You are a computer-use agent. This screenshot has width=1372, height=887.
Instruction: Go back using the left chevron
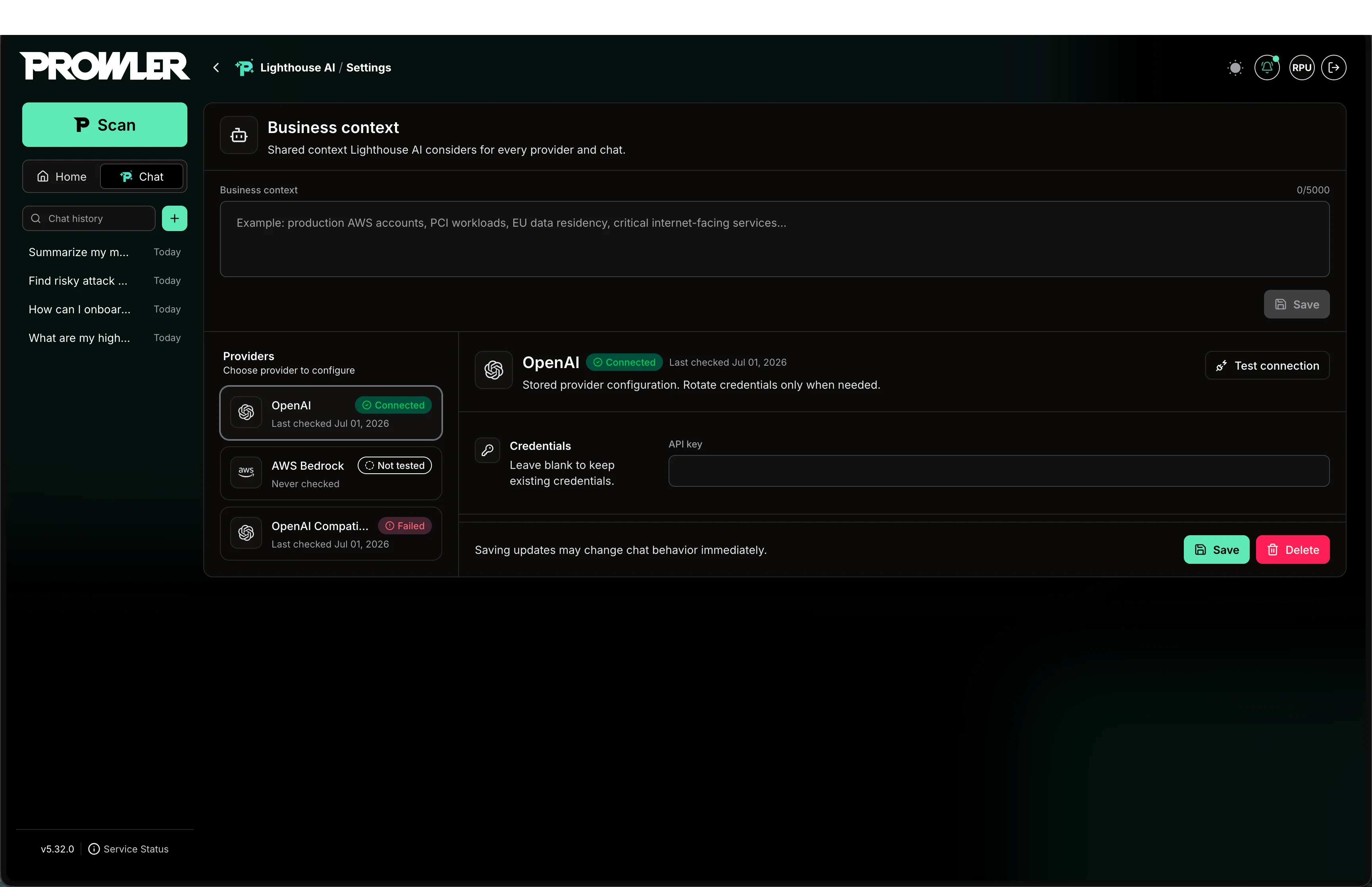coord(216,67)
